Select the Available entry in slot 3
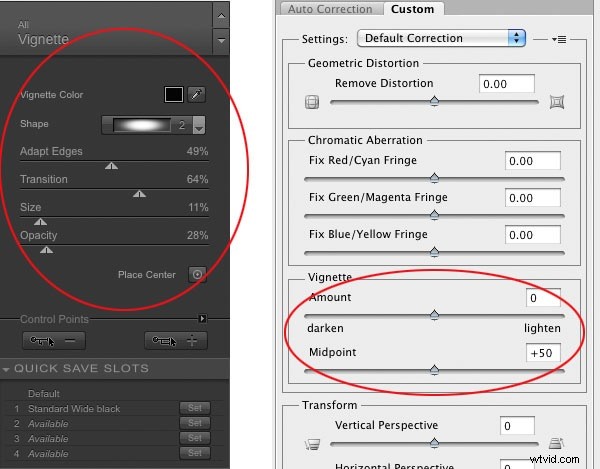 point(48,439)
